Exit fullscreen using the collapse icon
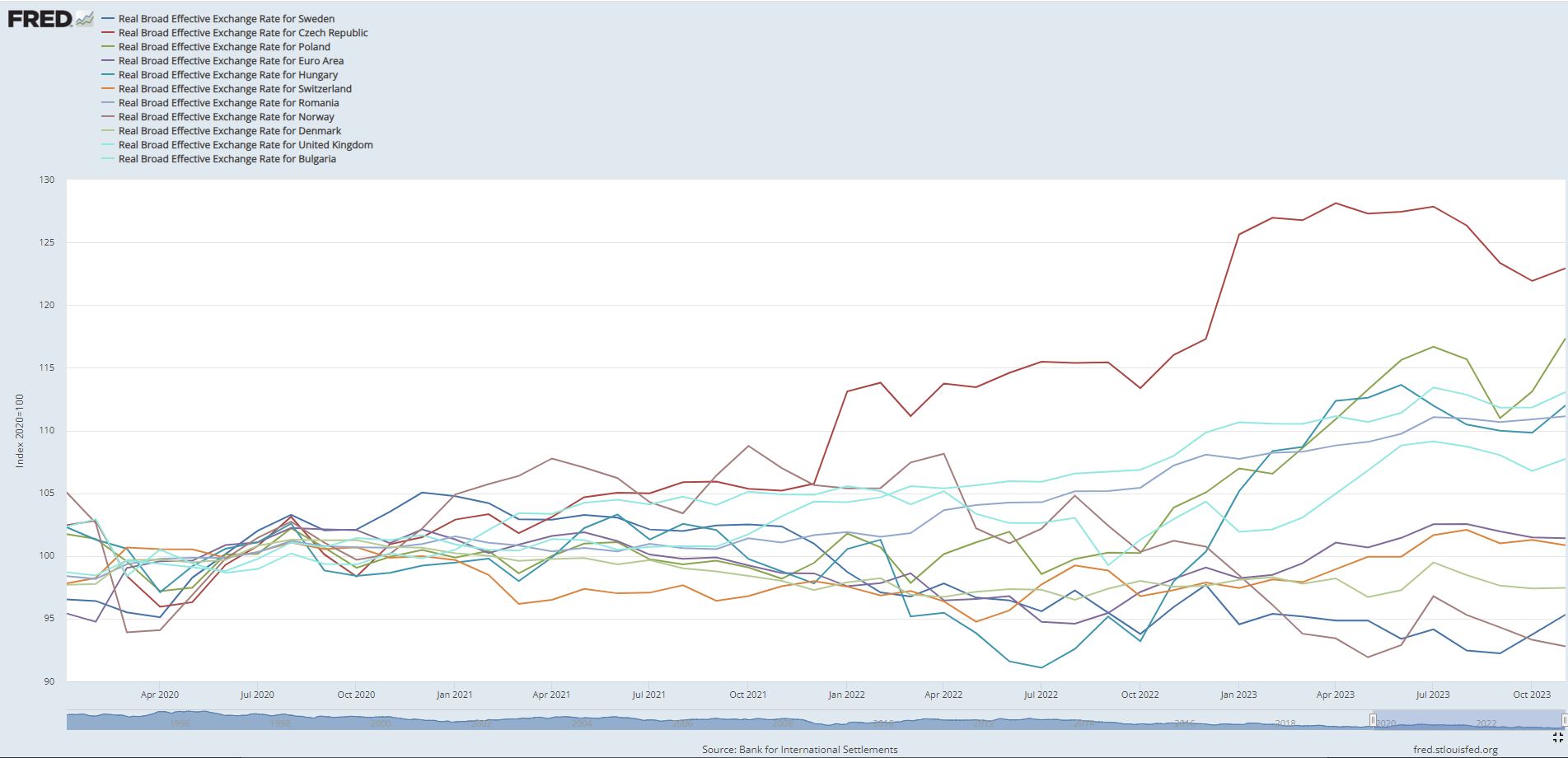This screenshot has height=758, width=1568. [x=1557, y=737]
